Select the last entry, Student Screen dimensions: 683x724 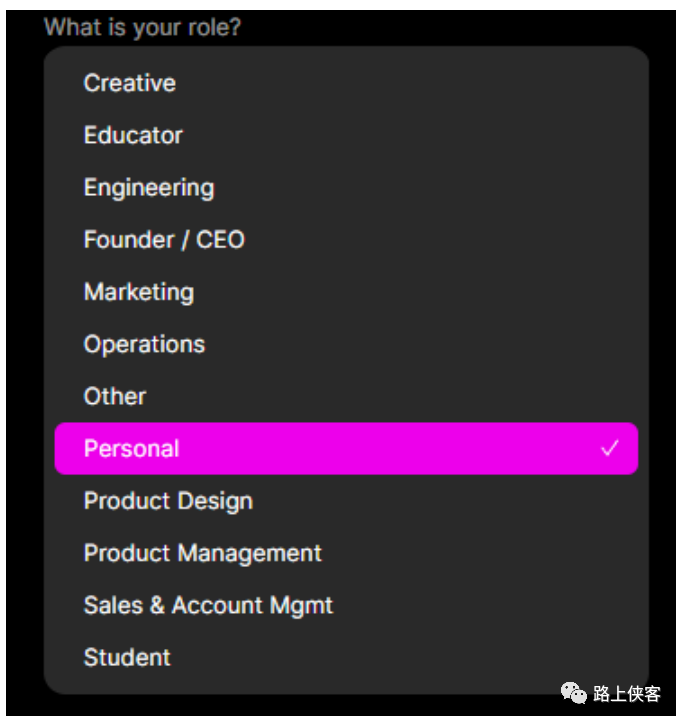click(x=127, y=657)
